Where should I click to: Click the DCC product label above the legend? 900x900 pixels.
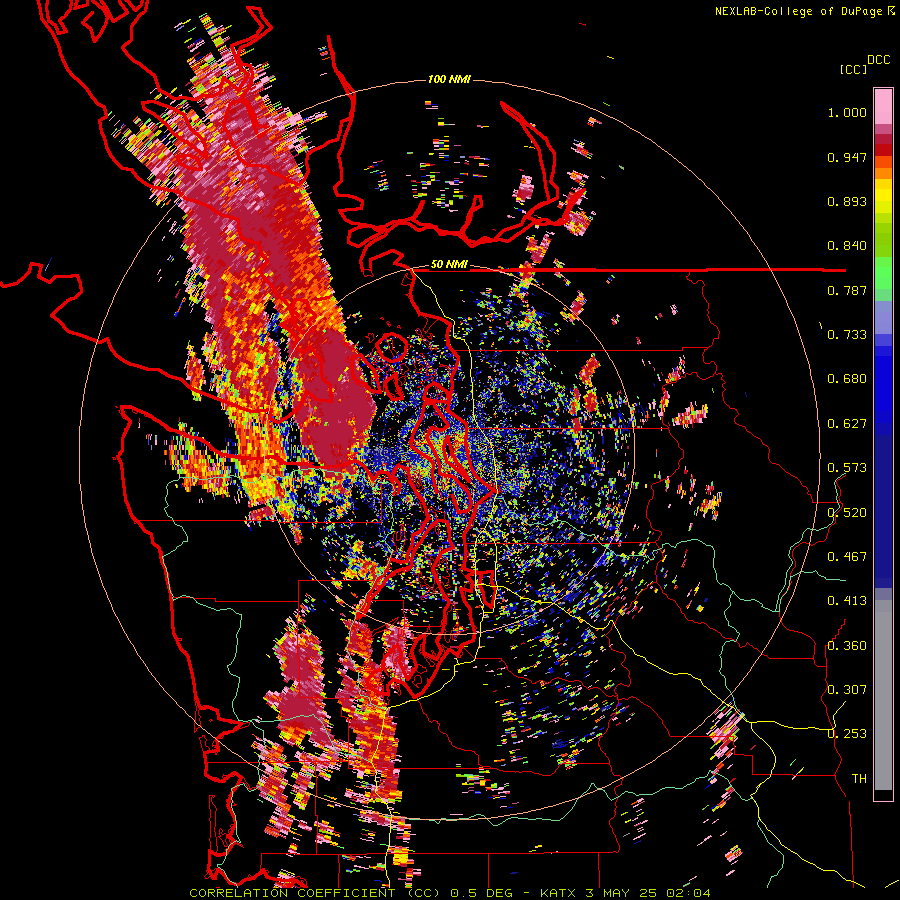[x=878, y=60]
